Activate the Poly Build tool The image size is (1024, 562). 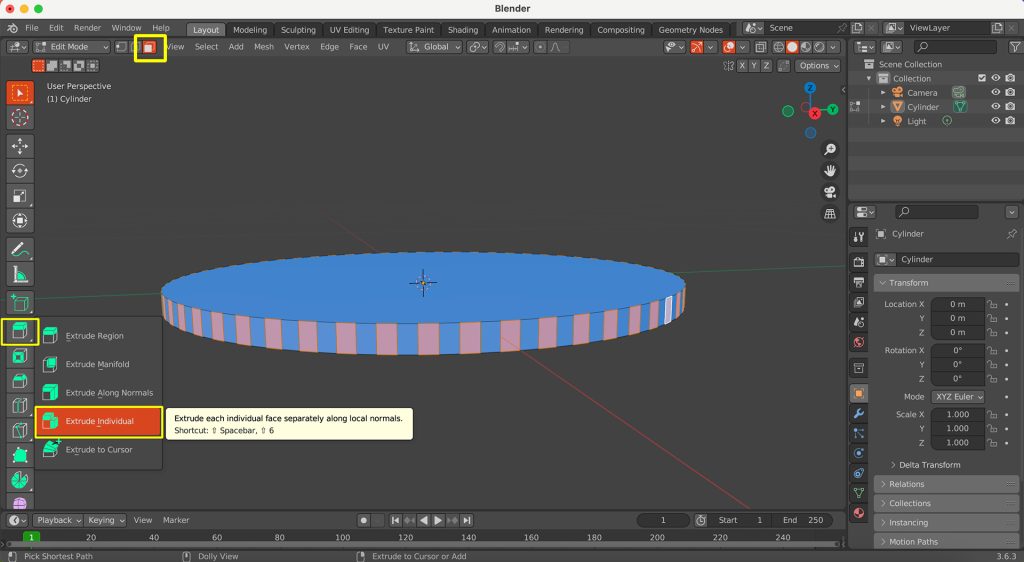pos(20,456)
